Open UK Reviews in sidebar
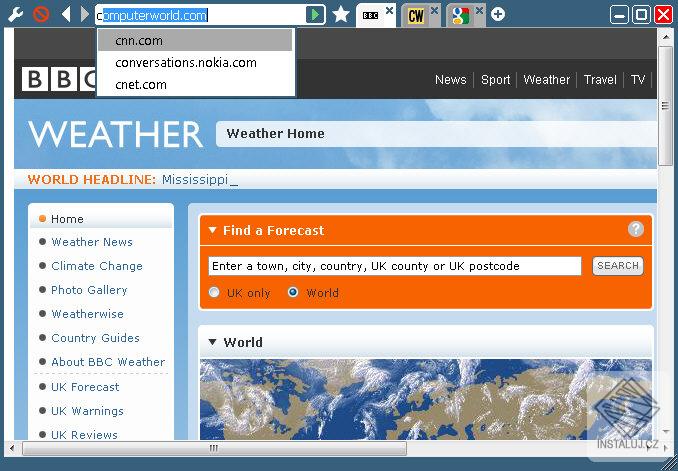This screenshot has height=471, width=678. click(x=84, y=434)
